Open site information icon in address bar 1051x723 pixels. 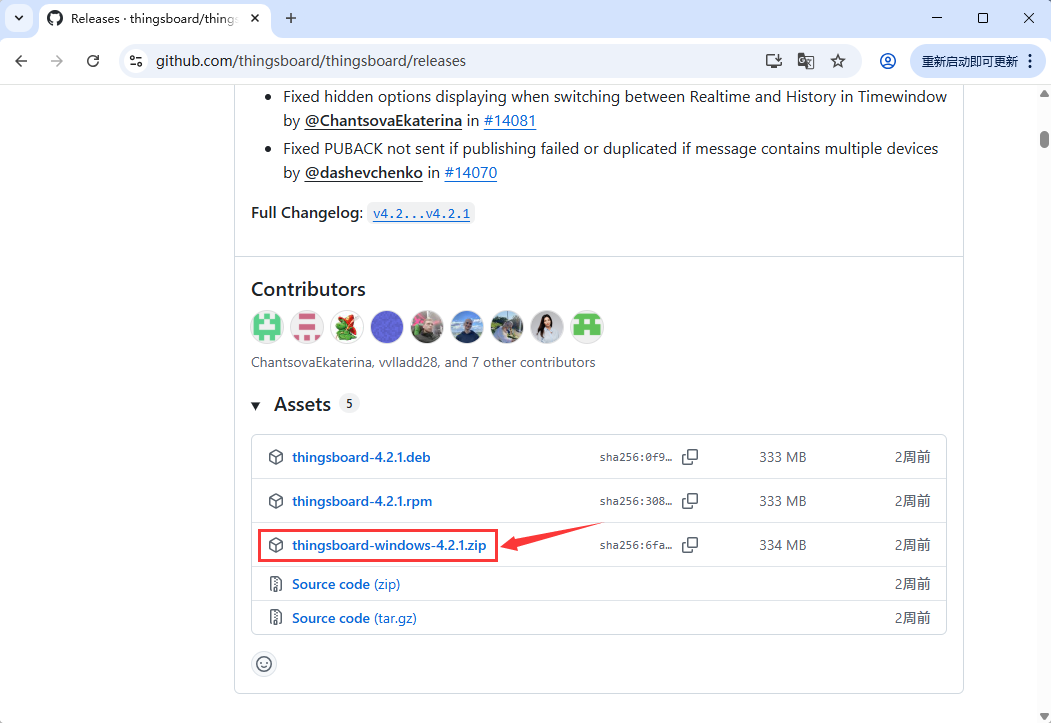point(136,61)
